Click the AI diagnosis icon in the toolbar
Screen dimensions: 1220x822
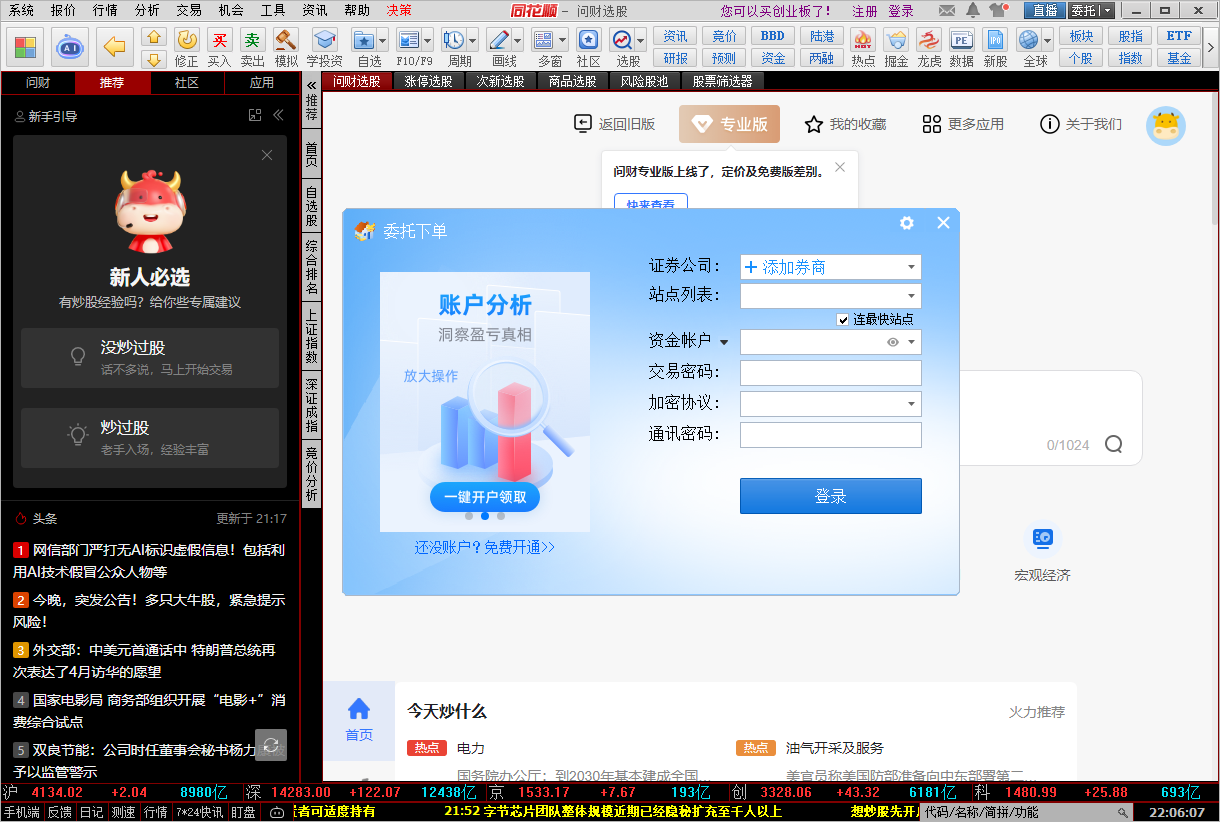69,47
